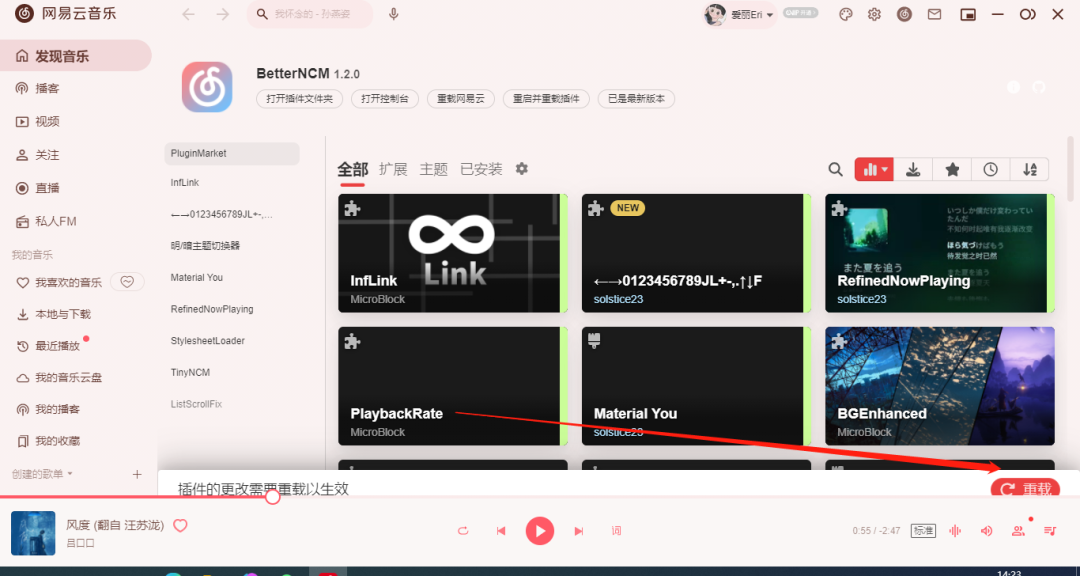Skip to the next track
Screen dimensions: 1080x576
pos(579,531)
